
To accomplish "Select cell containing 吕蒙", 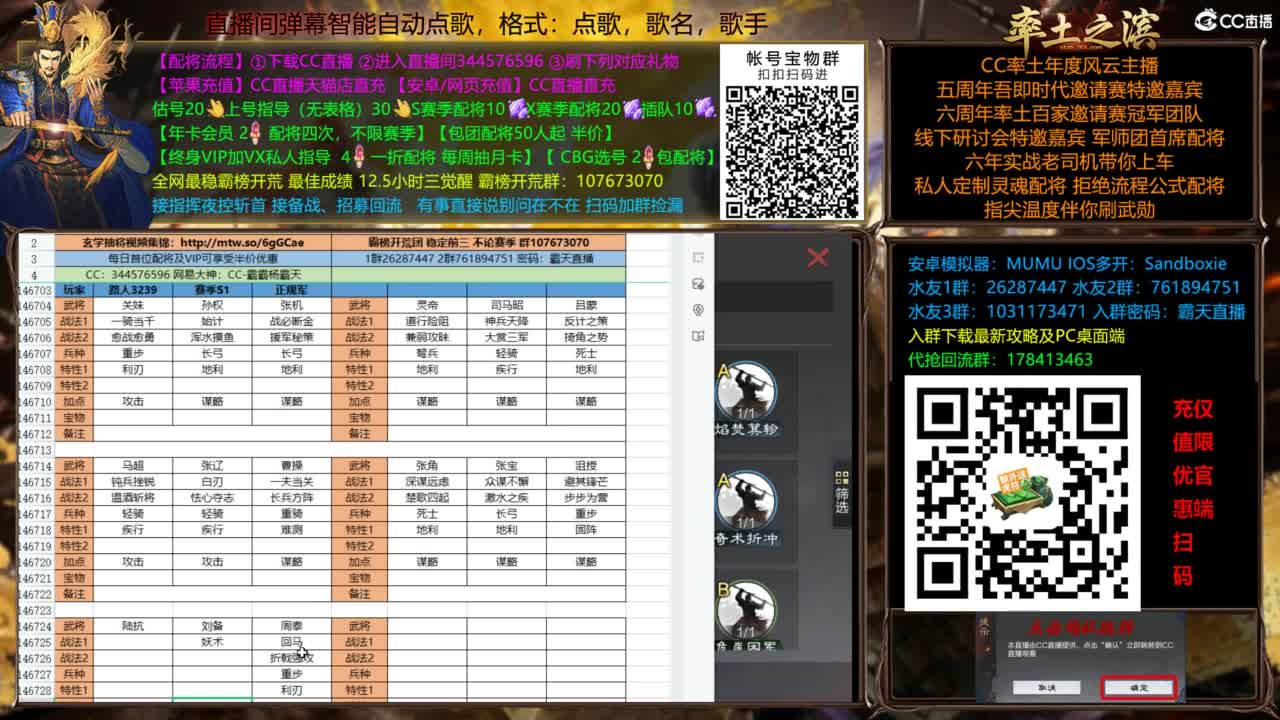I will click(x=586, y=305).
